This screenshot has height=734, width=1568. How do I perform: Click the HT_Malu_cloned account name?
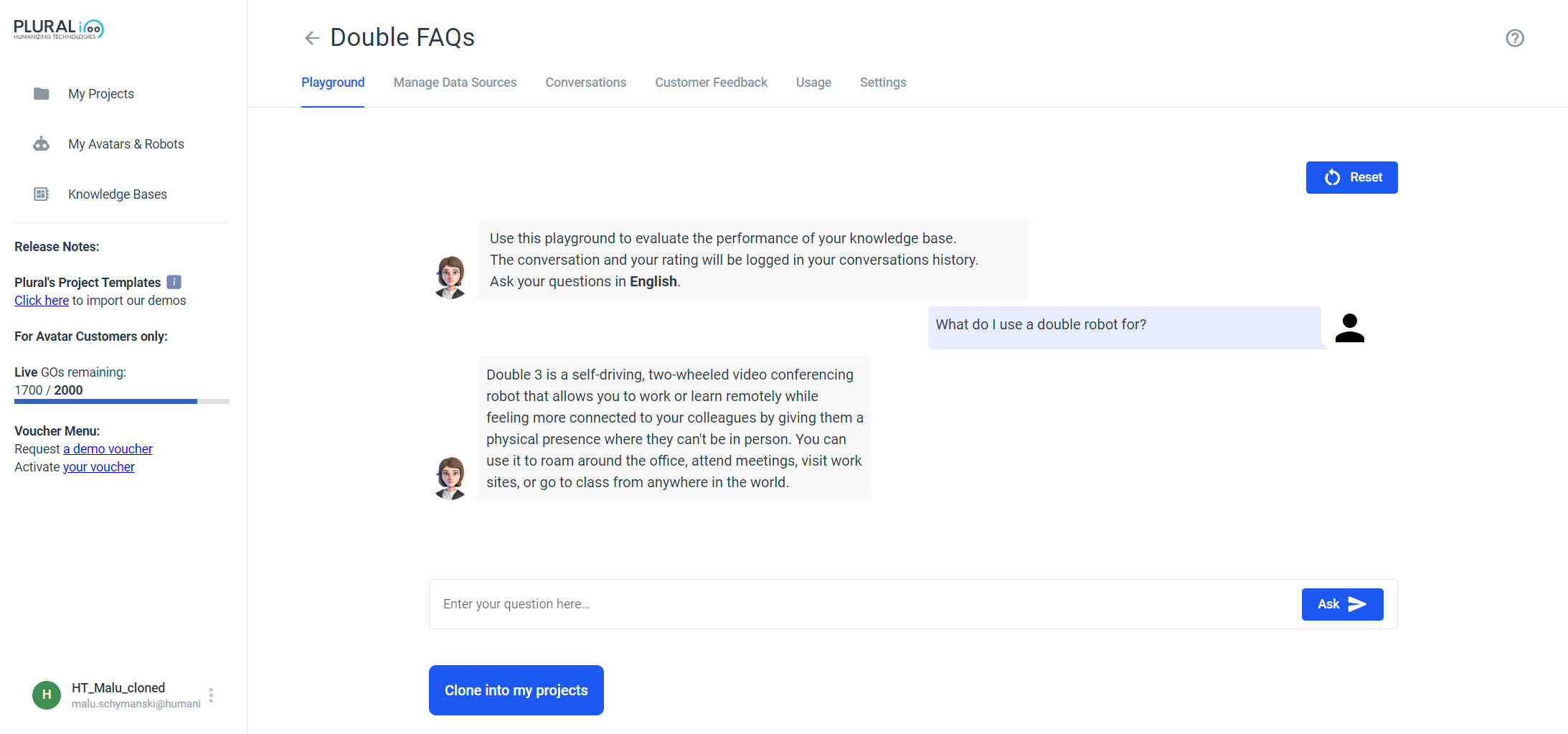(x=118, y=688)
